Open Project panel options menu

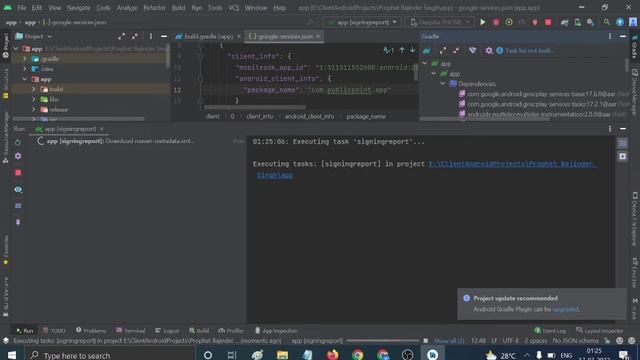coord(151,36)
